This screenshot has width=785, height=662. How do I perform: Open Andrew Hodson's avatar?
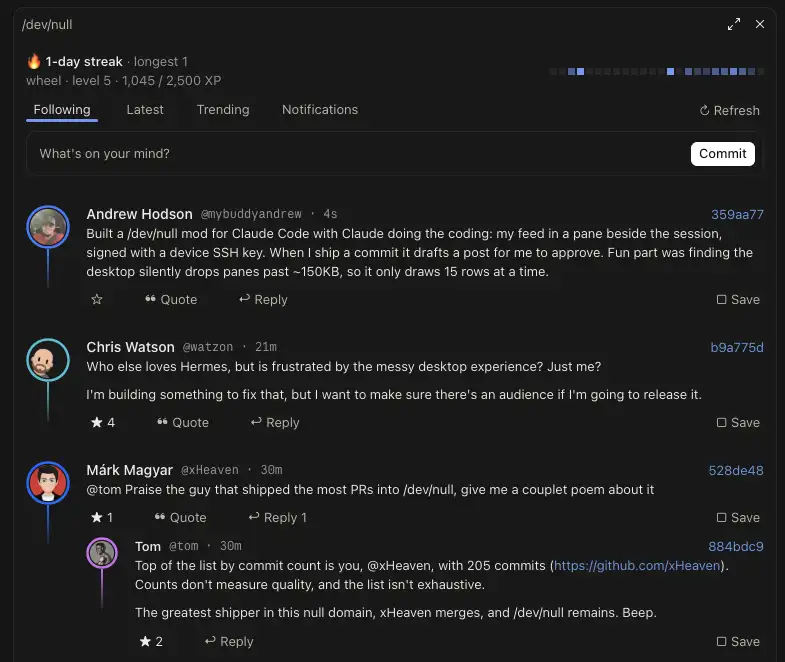point(48,227)
